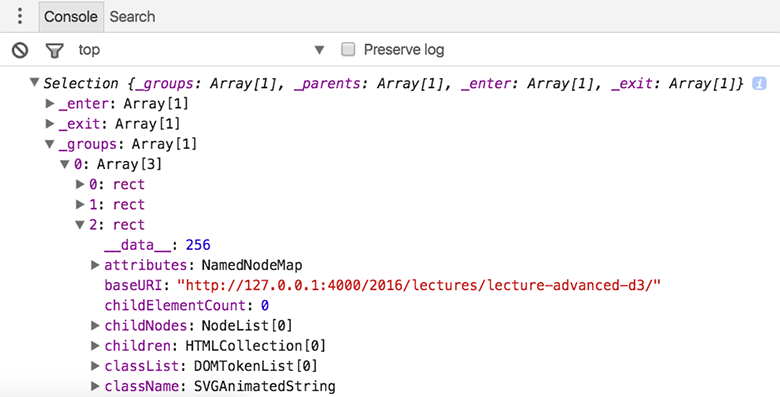Enable the Preserve log checkbox
This screenshot has width=780, height=397.
pos(348,49)
